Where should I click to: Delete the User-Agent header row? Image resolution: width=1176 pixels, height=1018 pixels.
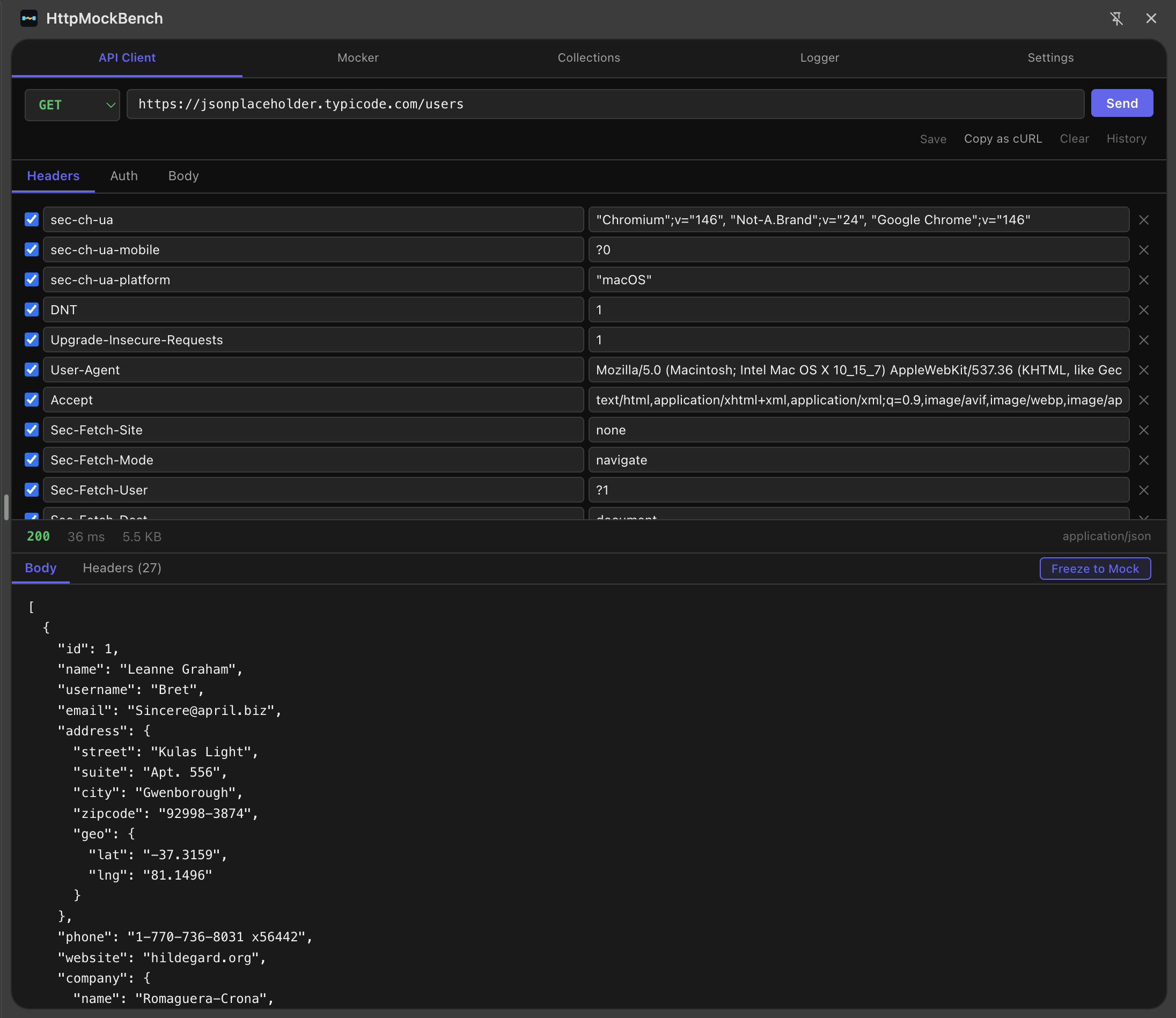(1144, 371)
